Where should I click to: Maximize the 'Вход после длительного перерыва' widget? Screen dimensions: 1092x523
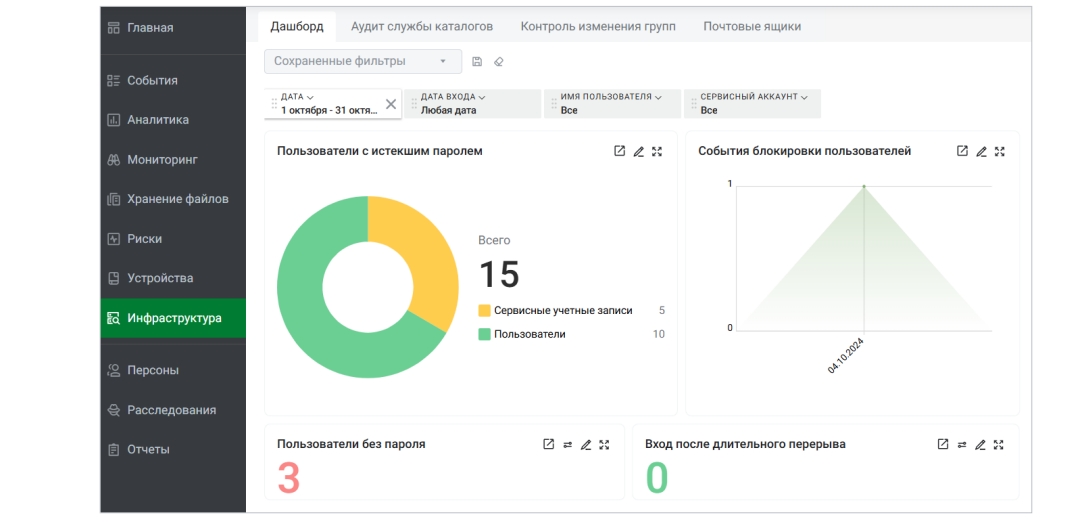coord(999,445)
